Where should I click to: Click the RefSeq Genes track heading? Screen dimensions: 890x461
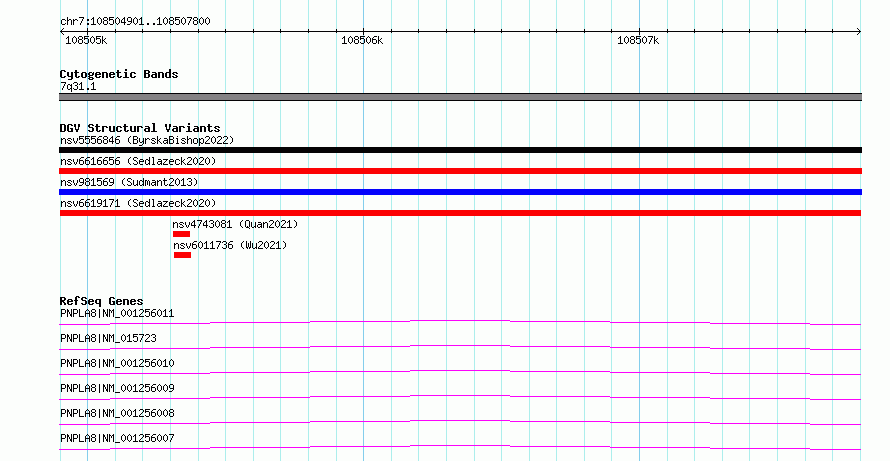click(101, 301)
